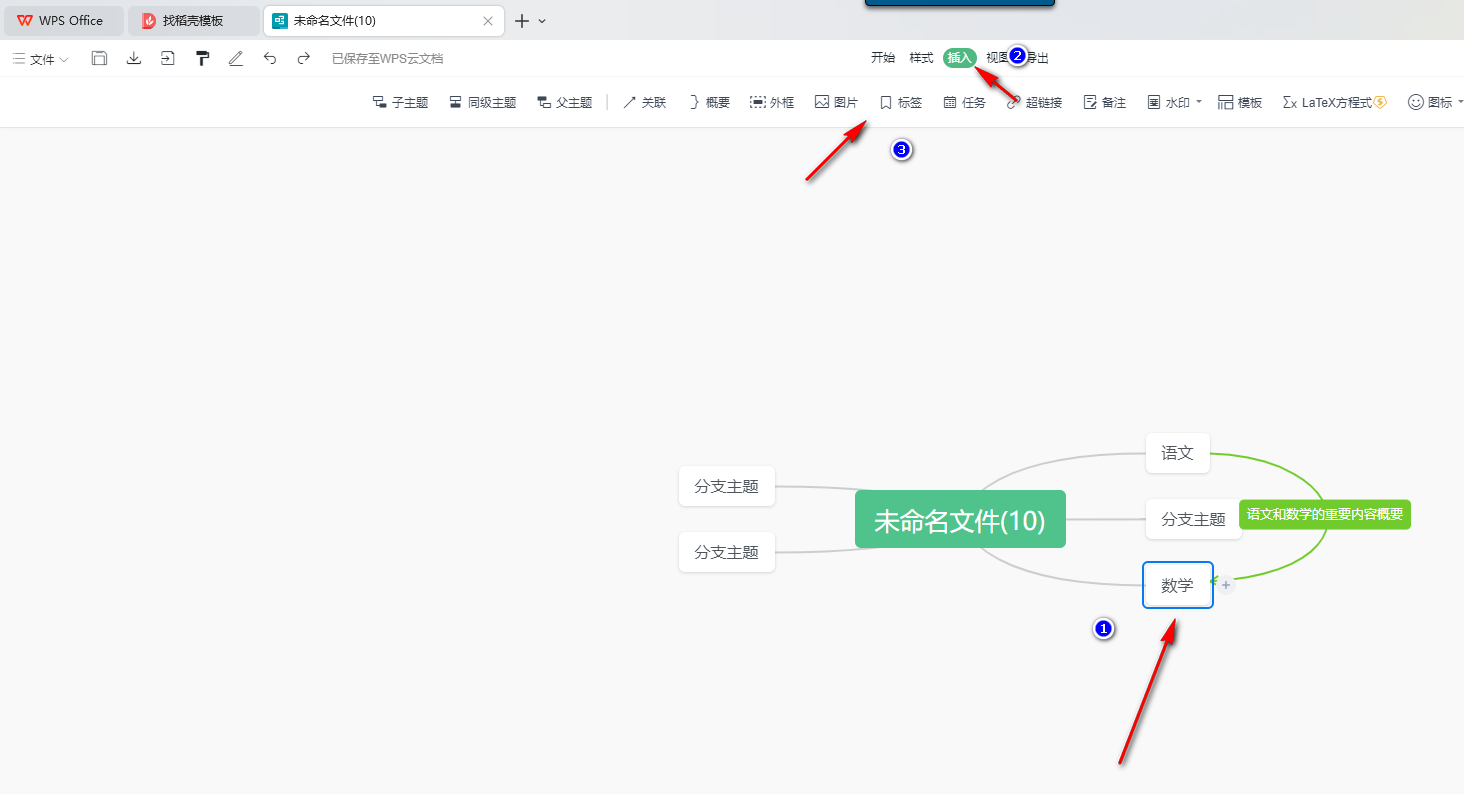Undo the last action
This screenshot has height=794, width=1464.
pos(270,58)
